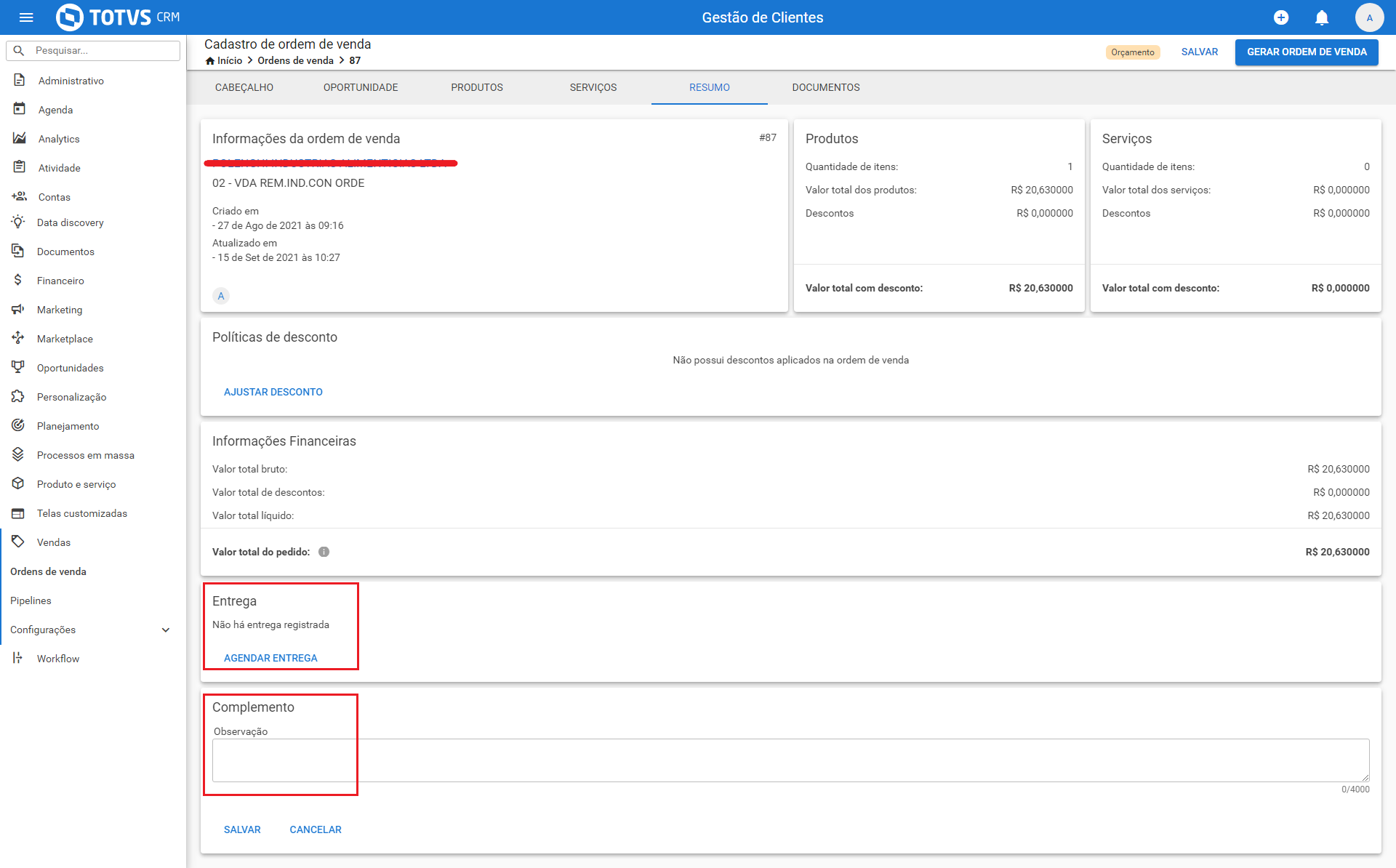
Task: Click AGENDAR ENTREGA button
Action: pyautogui.click(x=270, y=658)
